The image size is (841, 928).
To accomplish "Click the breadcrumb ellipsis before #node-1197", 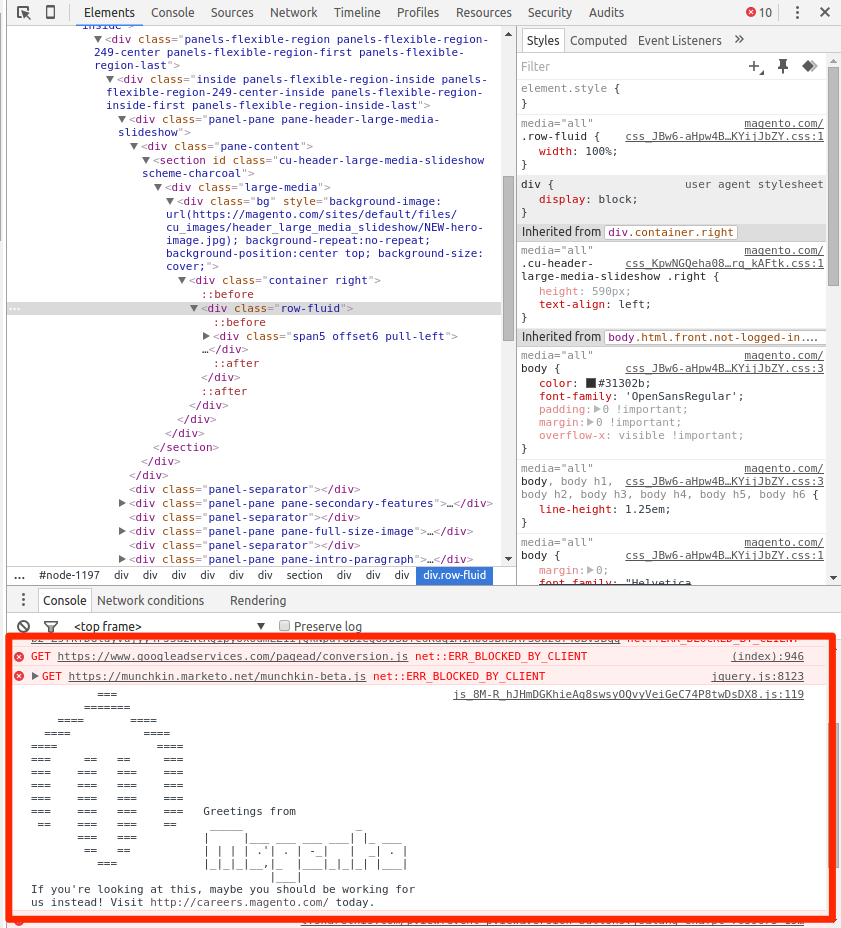I will point(20,576).
